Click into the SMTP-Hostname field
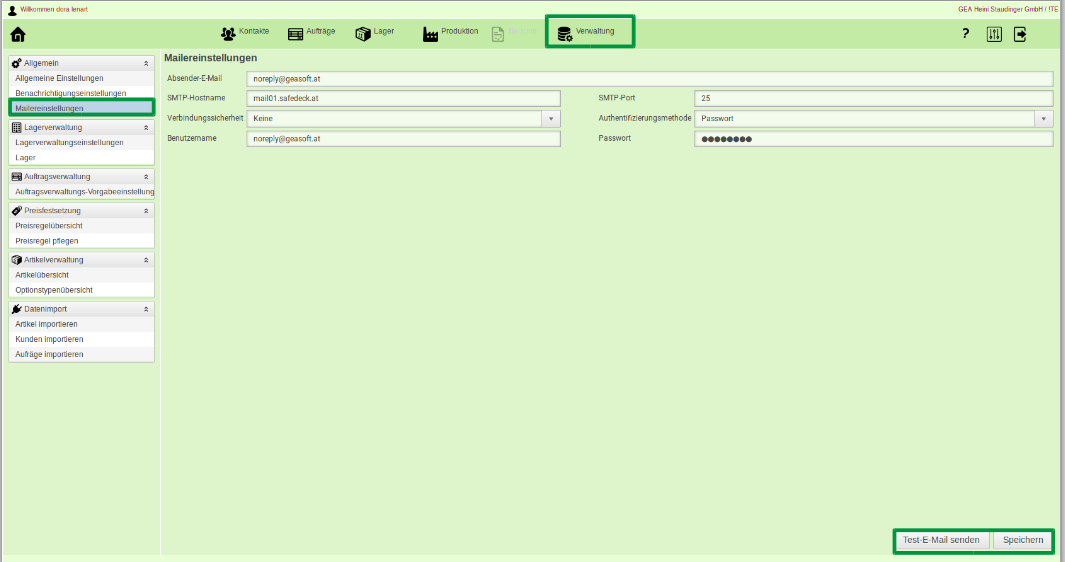1065x562 pixels. pyautogui.click(x=403, y=99)
